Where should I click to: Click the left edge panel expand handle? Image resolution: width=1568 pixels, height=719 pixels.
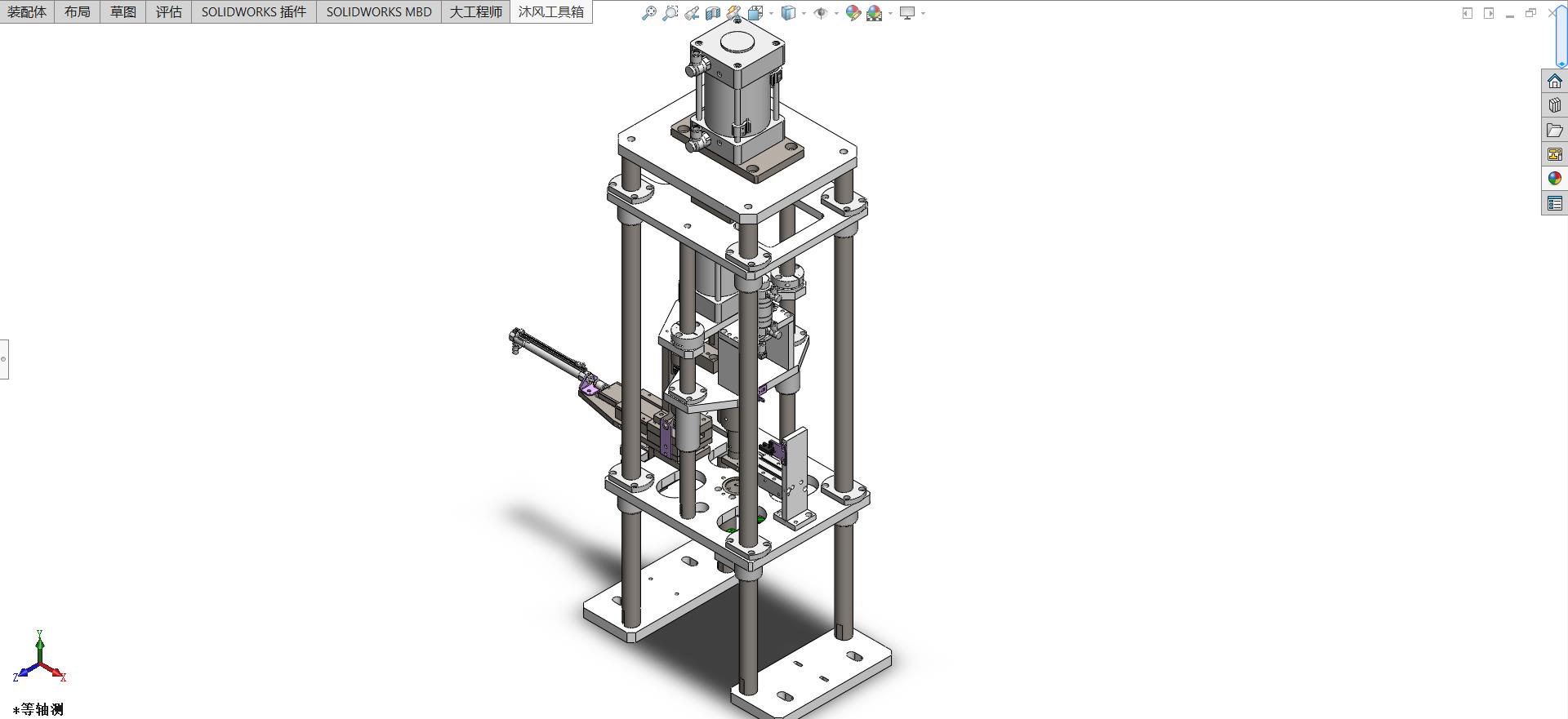pos(4,359)
